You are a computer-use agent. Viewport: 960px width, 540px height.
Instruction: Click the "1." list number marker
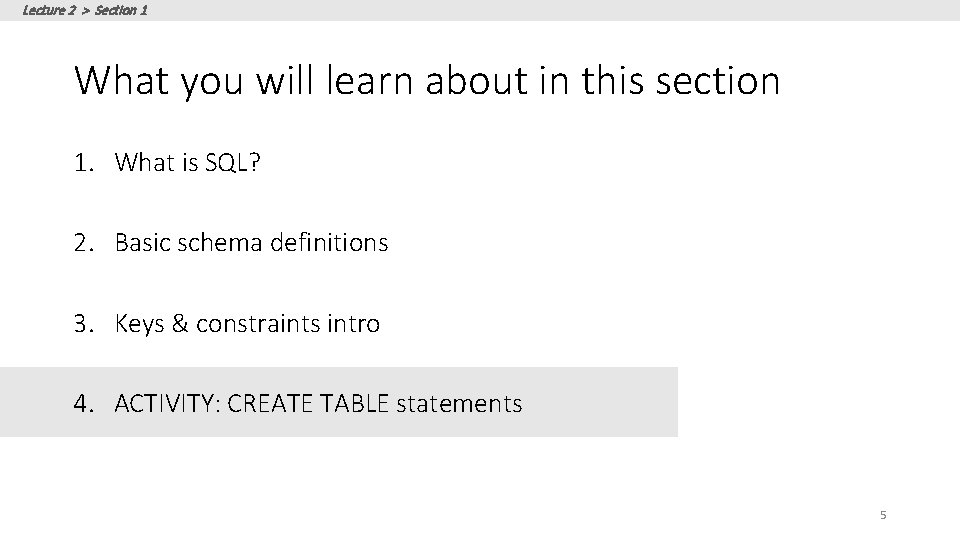83,162
